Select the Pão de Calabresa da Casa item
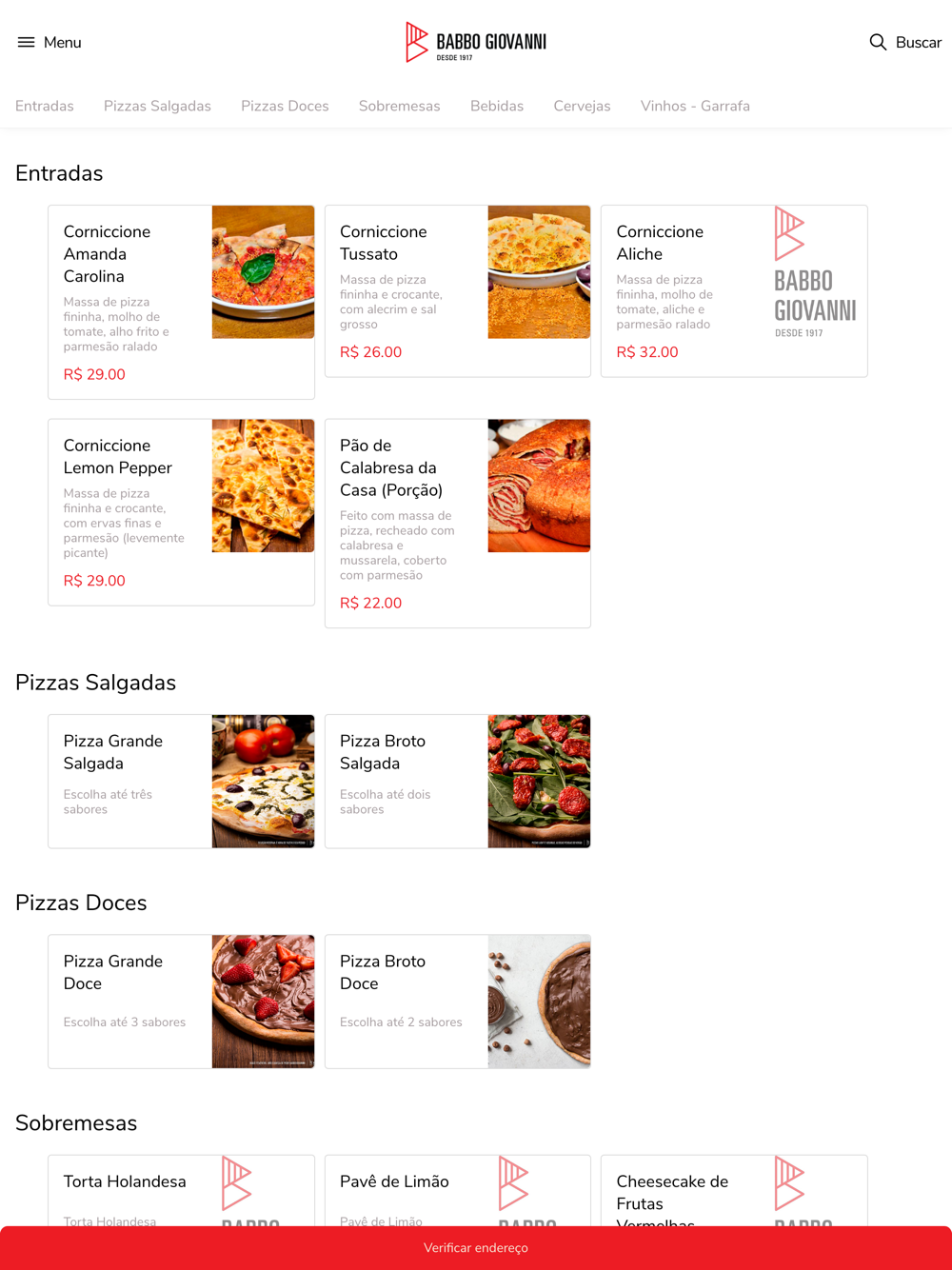This screenshot has height=1270, width=952. pyautogui.click(x=458, y=524)
